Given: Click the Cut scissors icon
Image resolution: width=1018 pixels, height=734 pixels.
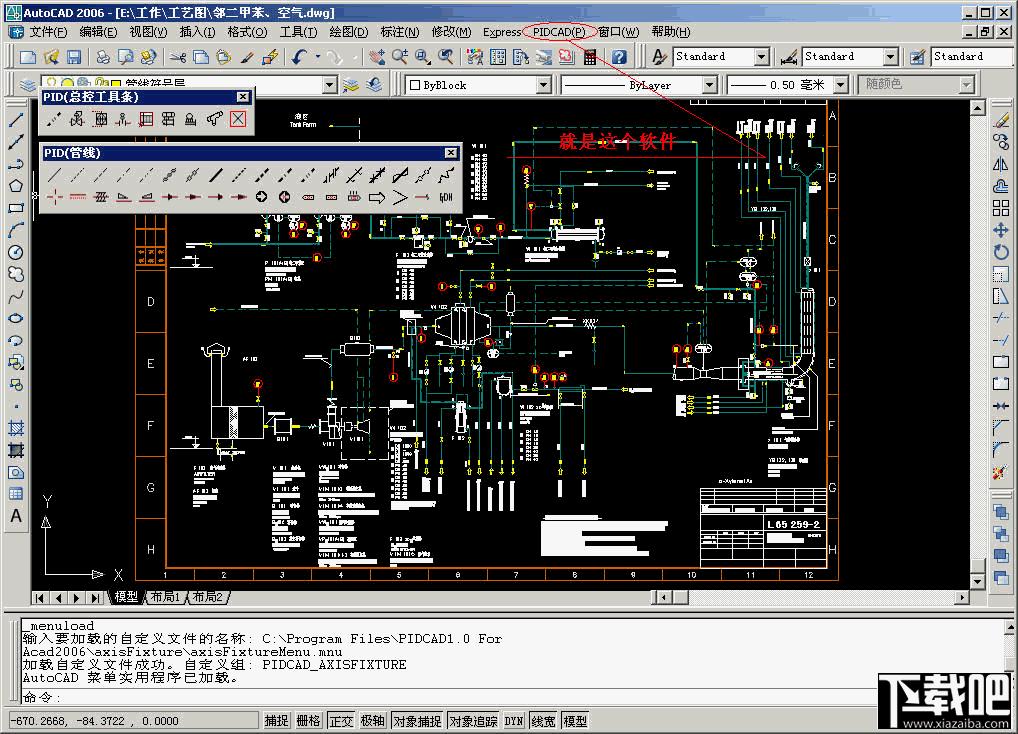Looking at the screenshot, I should [177, 57].
